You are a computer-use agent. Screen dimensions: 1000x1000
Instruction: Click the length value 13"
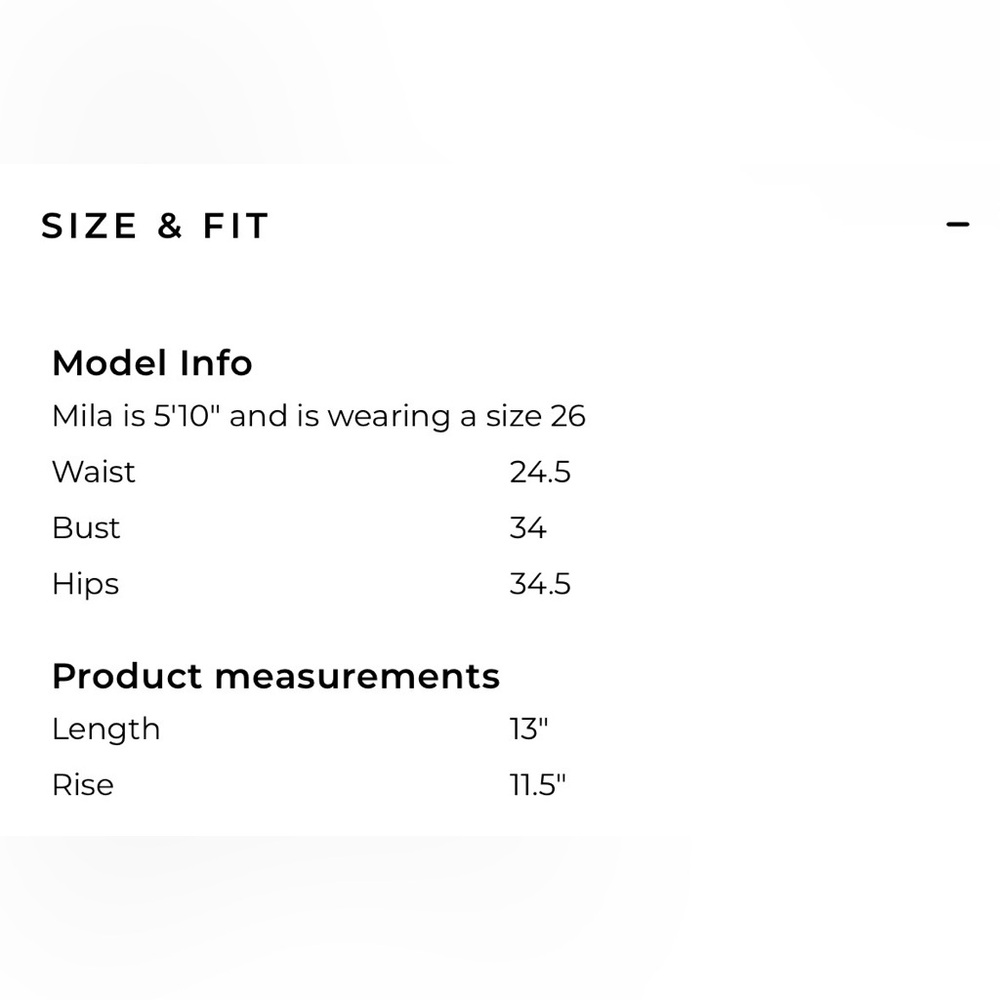tap(529, 729)
